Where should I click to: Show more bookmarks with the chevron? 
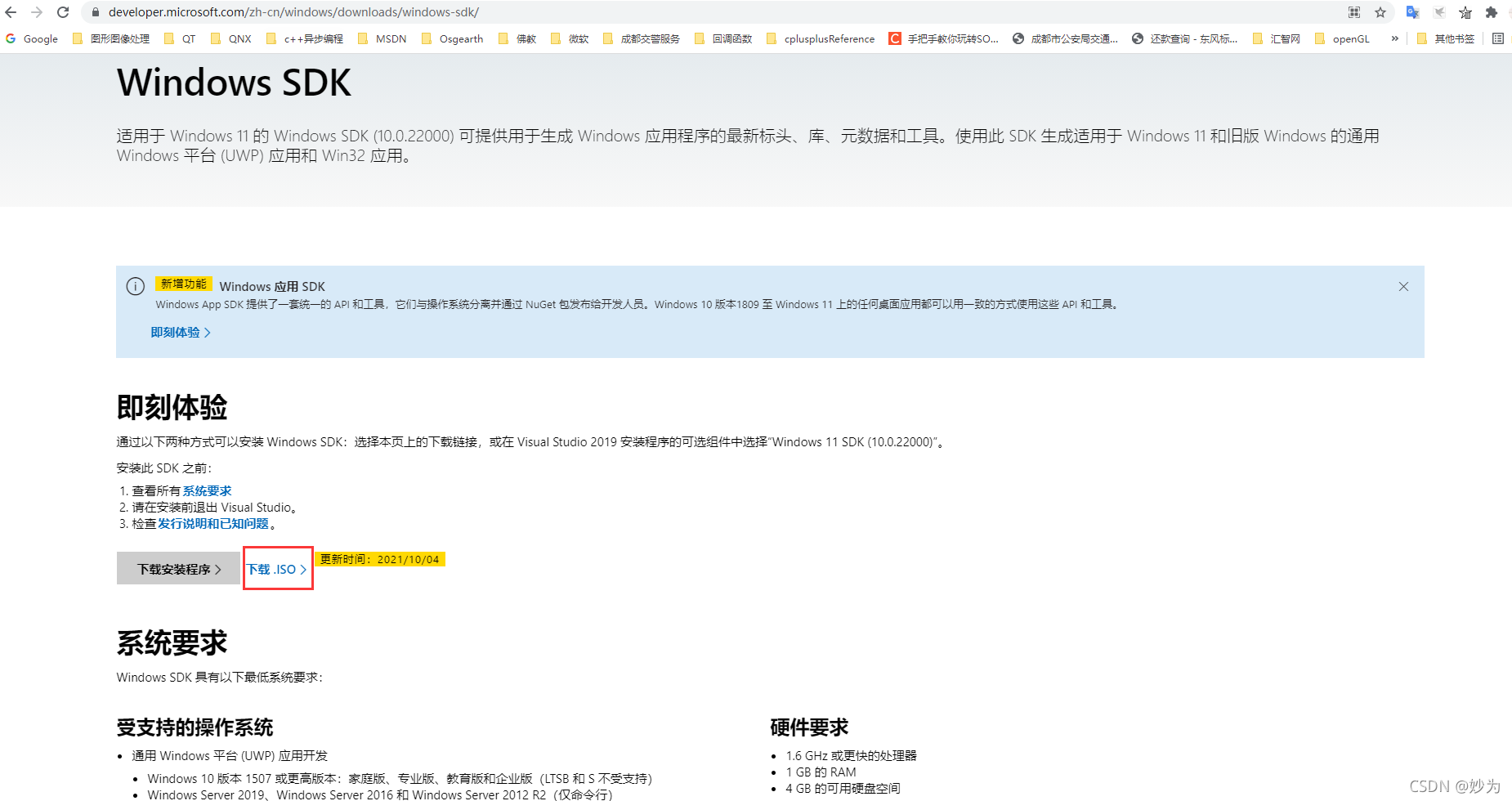coord(1394,38)
